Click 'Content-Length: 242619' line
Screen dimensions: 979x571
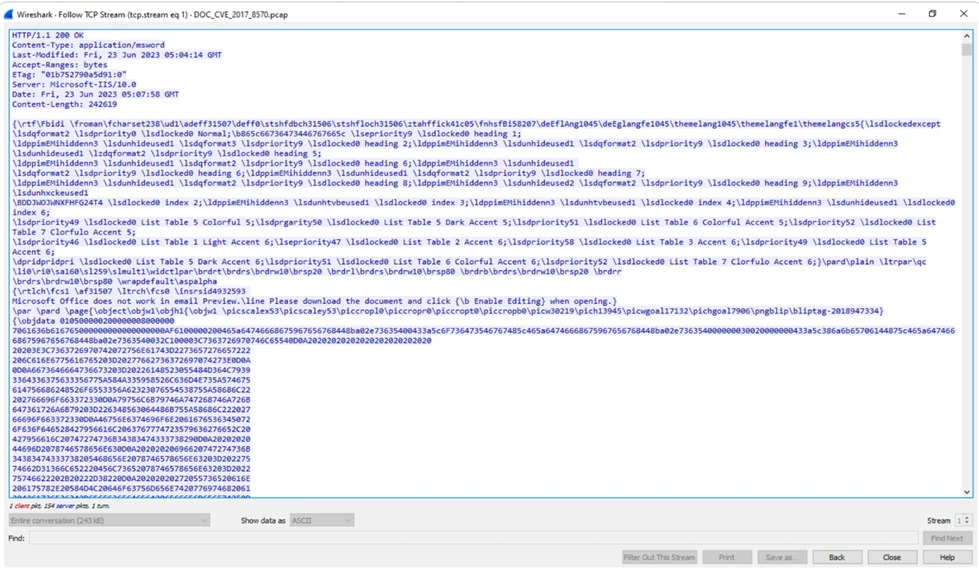tap(64, 104)
